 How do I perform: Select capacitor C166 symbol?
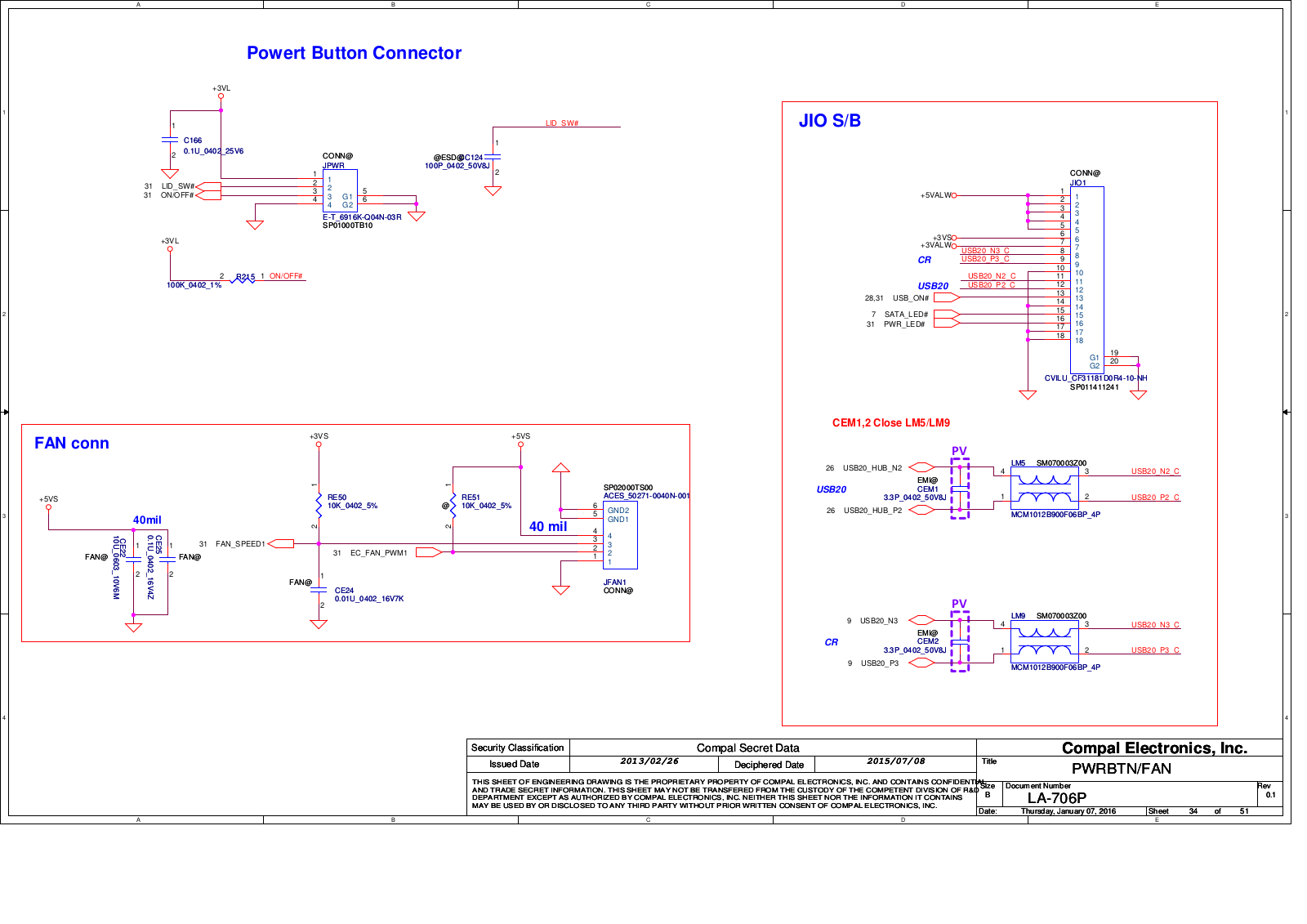170,140
